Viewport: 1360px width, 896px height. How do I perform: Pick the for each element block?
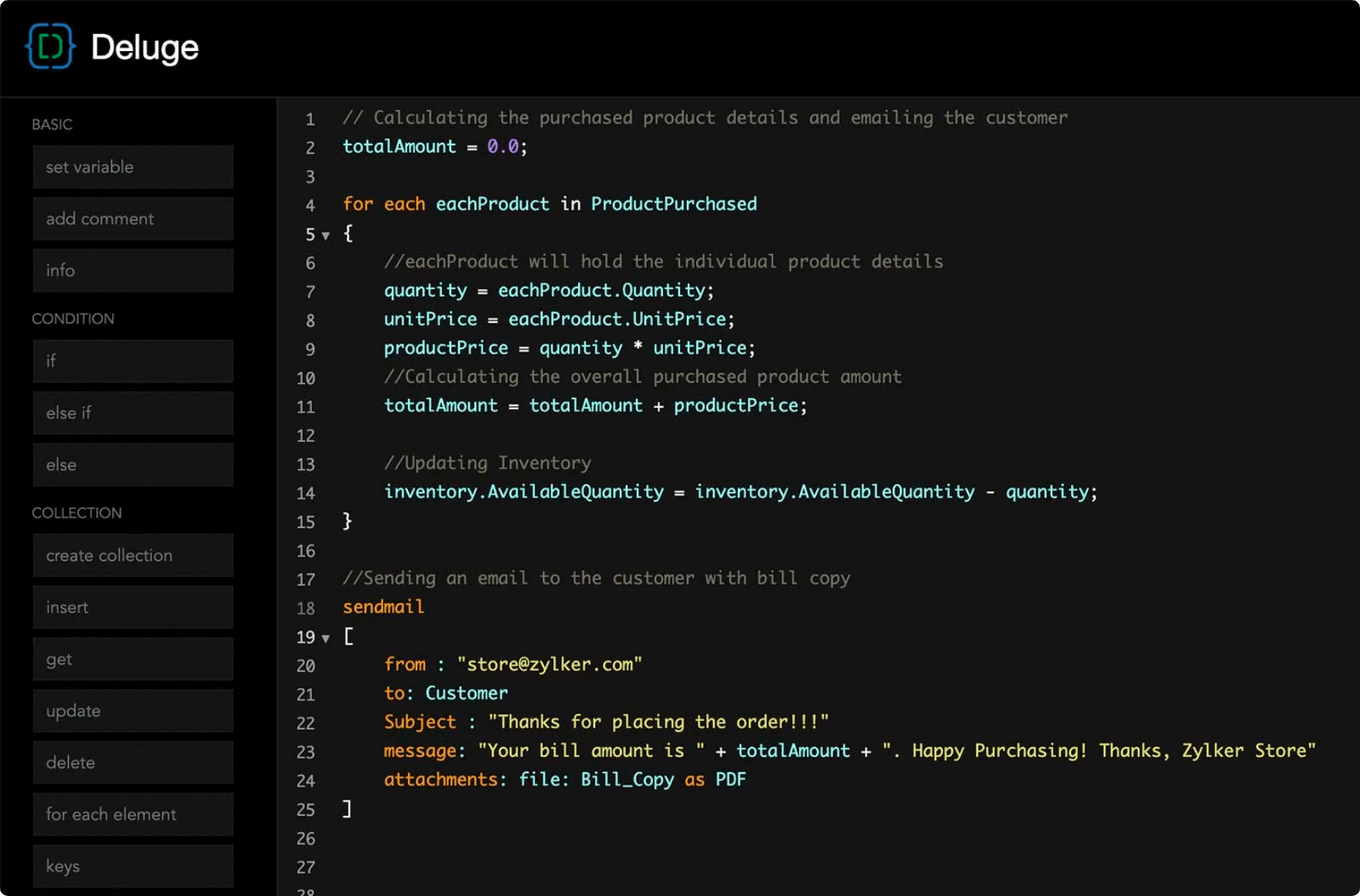133,814
